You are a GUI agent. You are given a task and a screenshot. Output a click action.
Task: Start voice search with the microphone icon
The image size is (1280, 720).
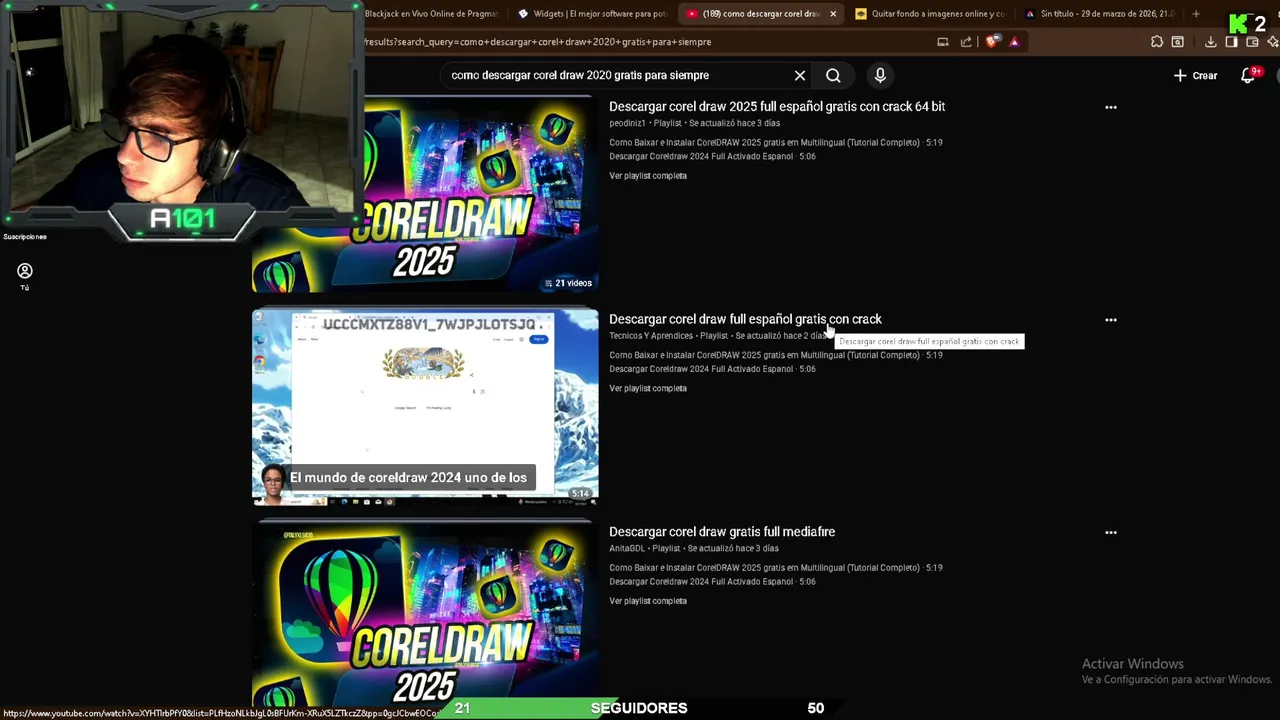pos(880,75)
